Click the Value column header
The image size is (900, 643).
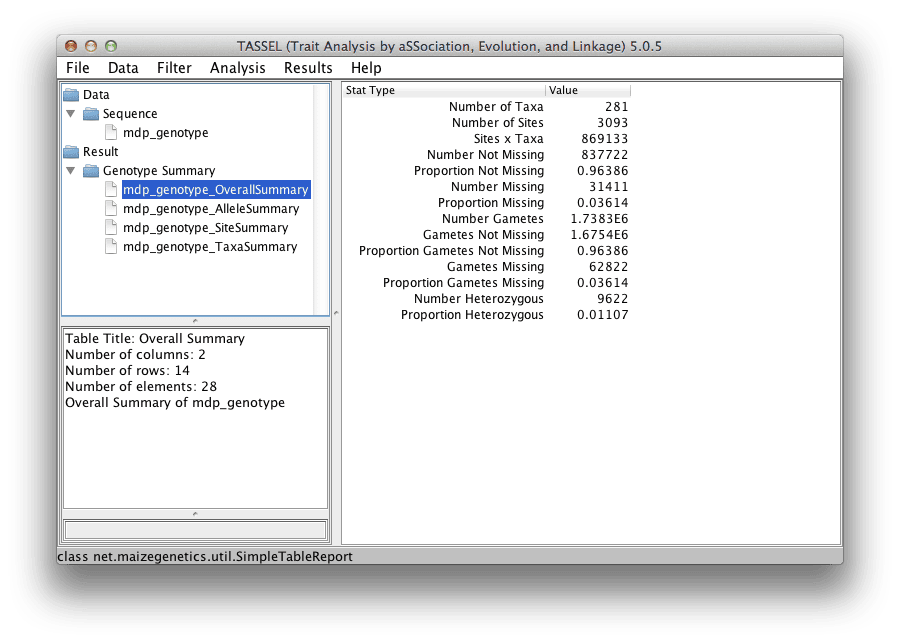[588, 90]
